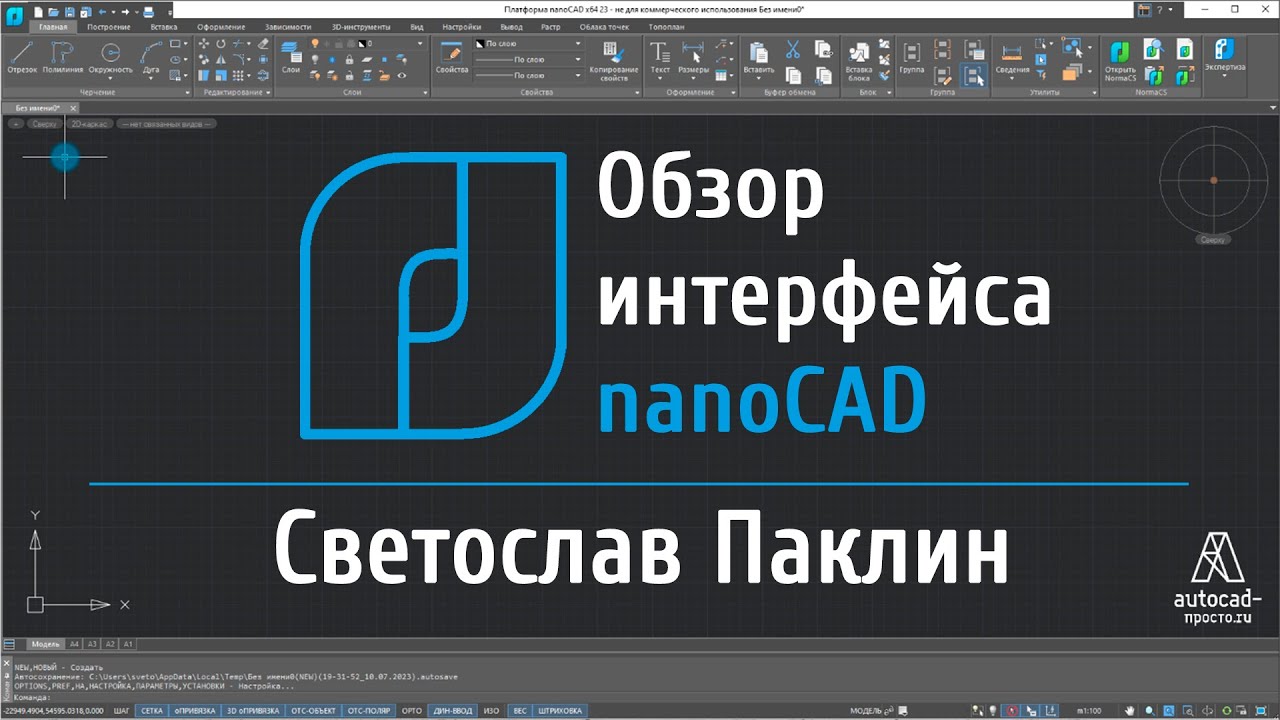
Task: Open the dropdown arrow under Окружность
Action: pyautogui.click(x=110, y=79)
